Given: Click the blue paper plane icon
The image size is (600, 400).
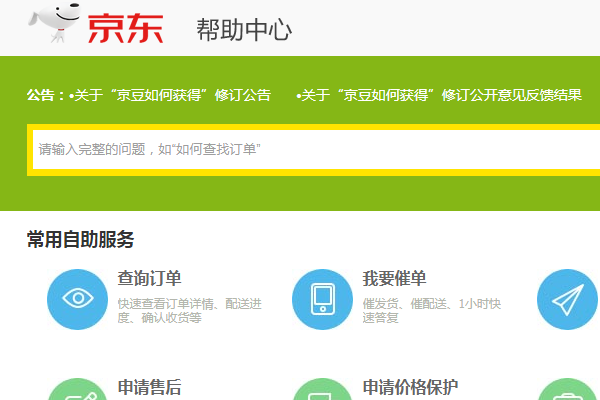Looking at the screenshot, I should click(x=567, y=299).
